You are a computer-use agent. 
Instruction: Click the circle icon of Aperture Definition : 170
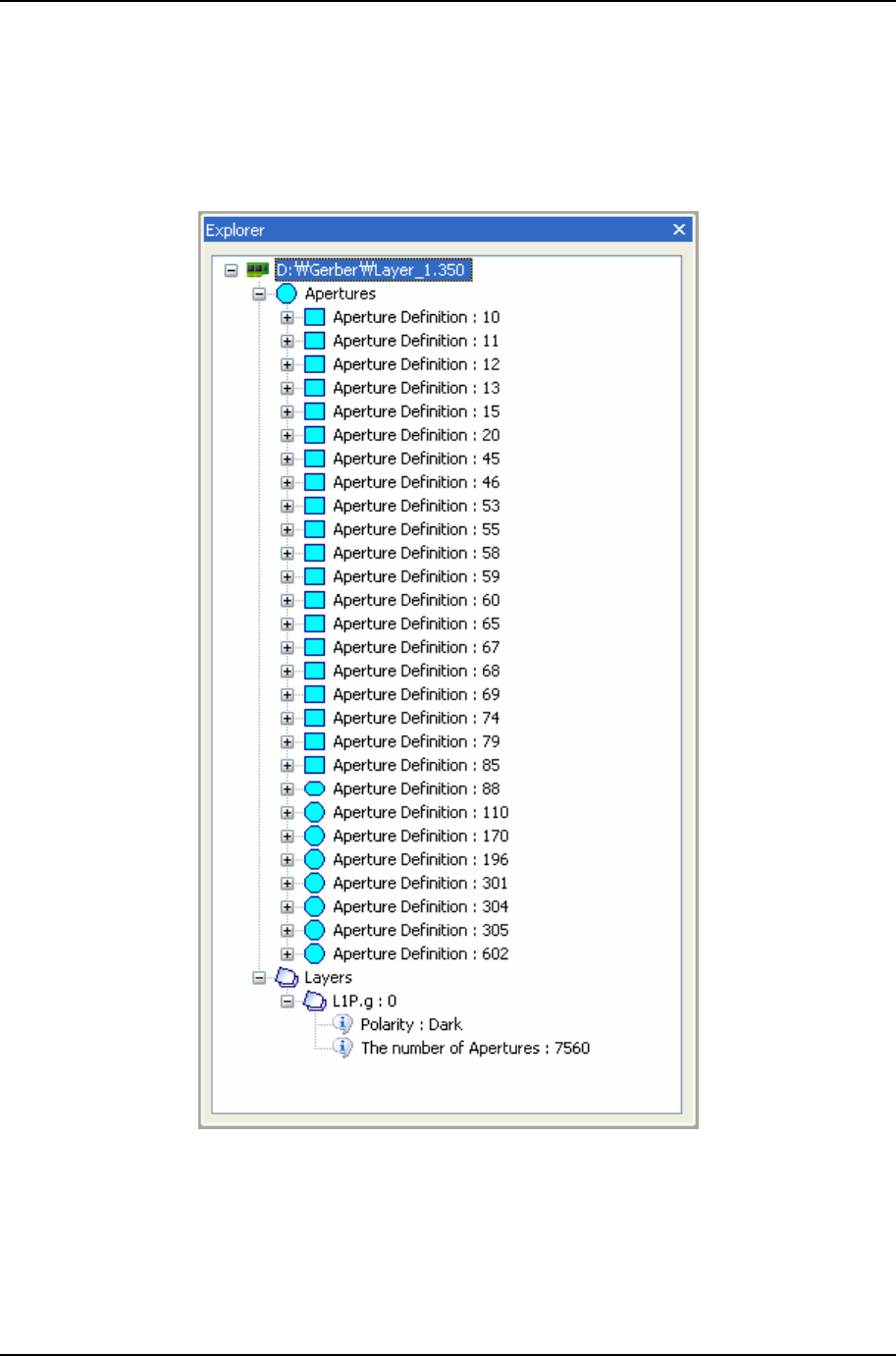tap(314, 836)
